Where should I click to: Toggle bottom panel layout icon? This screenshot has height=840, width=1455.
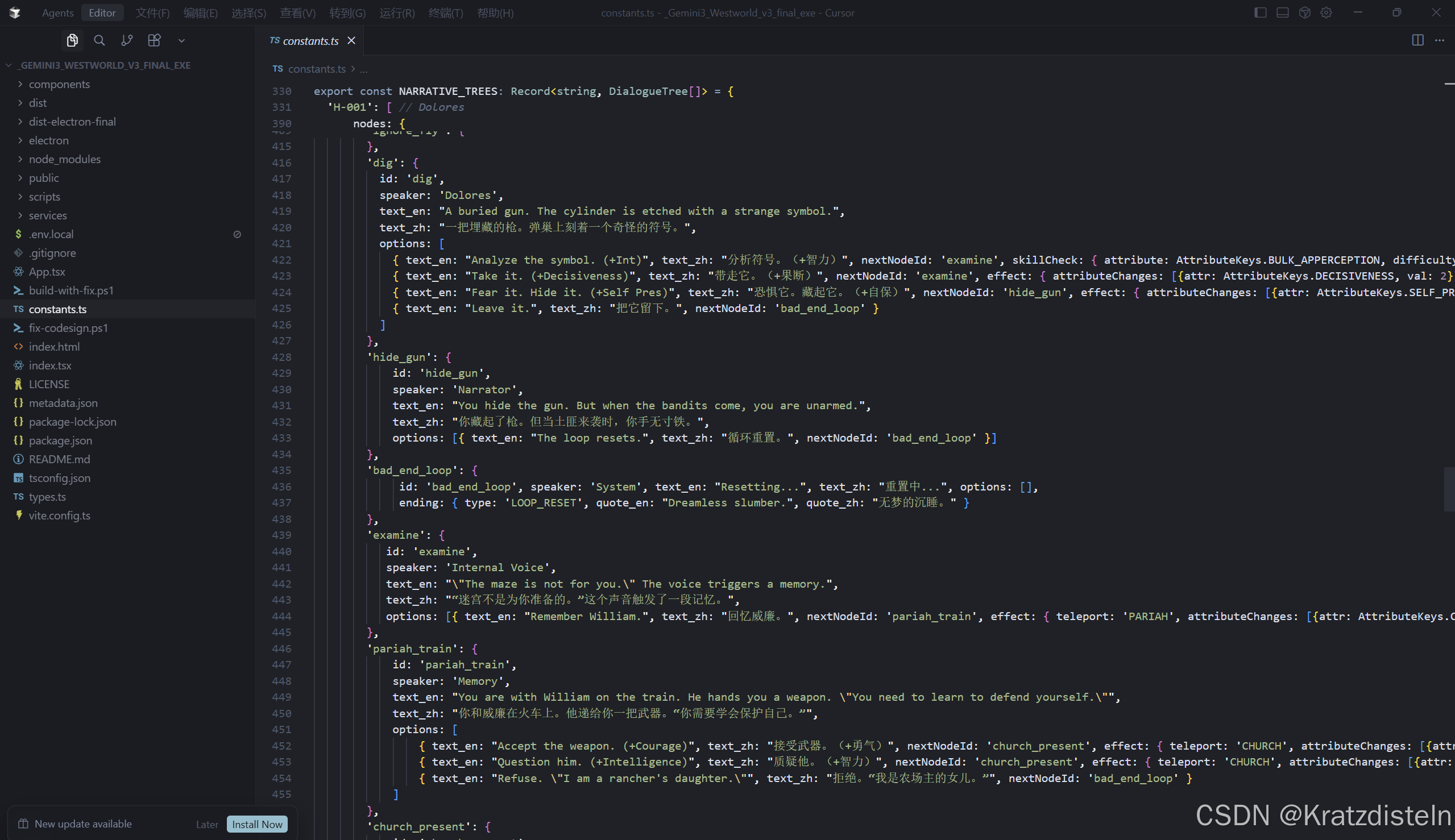pyautogui.click(x=1282, y=13)
